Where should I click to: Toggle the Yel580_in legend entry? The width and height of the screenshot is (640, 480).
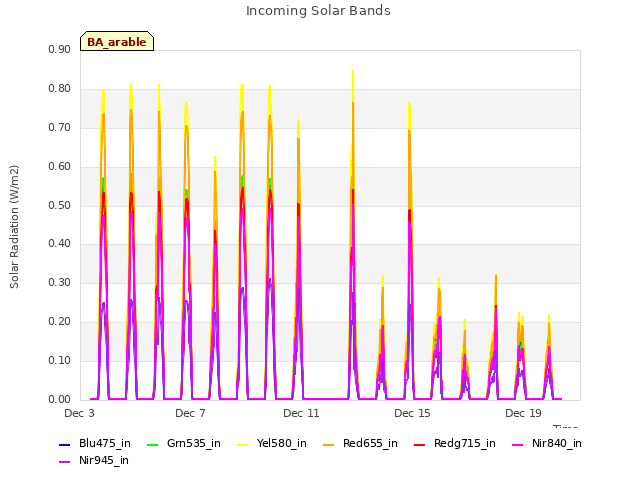tap(272, 444)
